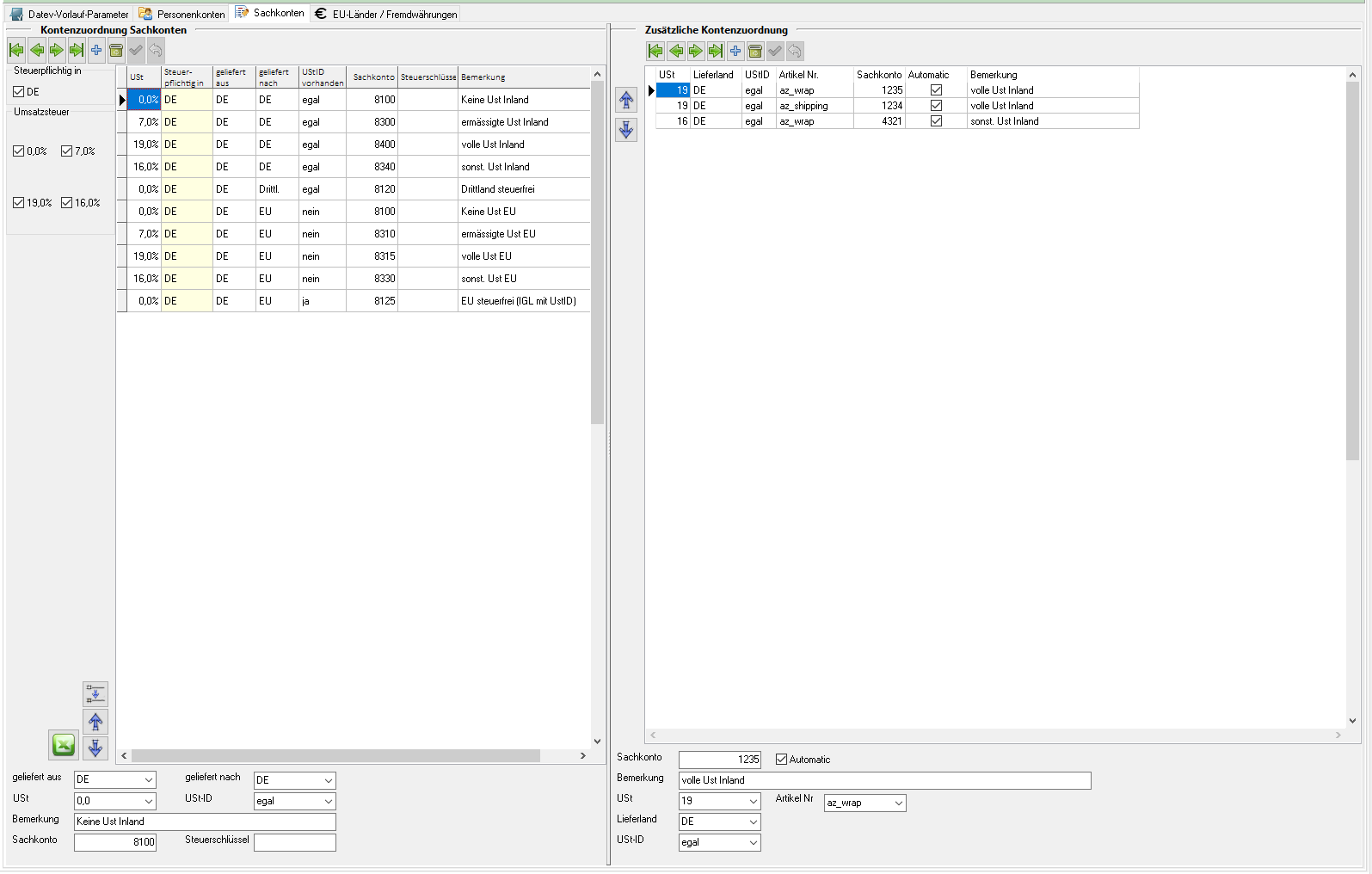Screen dimensions: 1372x874
Task: Click the blue down arrow between panels
Action: [x=626, y=130]
